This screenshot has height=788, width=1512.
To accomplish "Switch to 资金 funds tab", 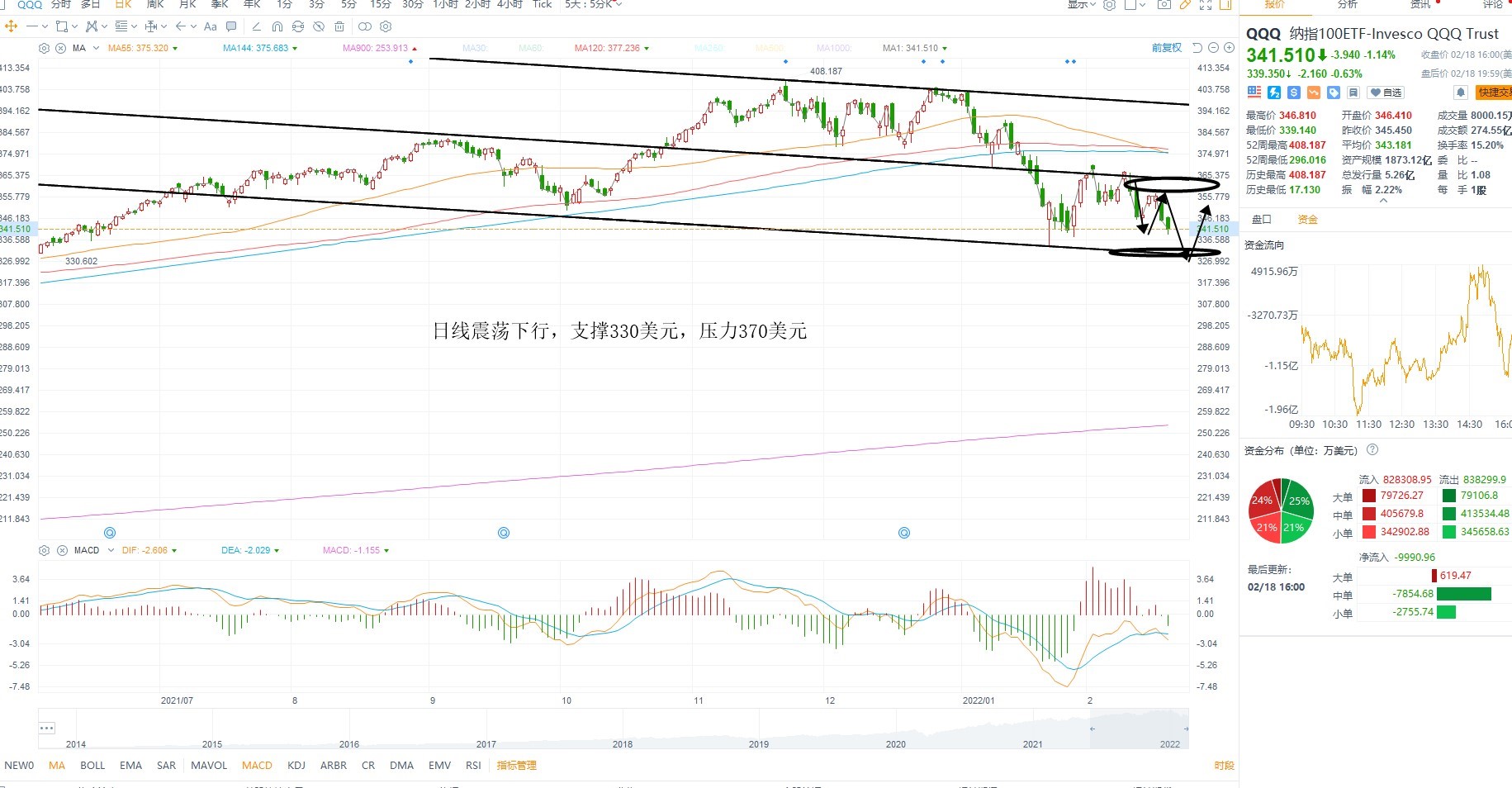I will [x=1308, y=219].
